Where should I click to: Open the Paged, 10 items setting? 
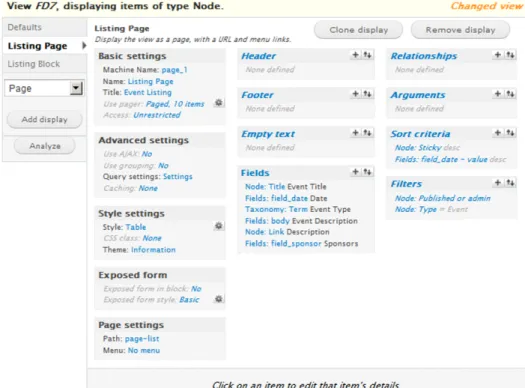pyautogui.click(x=175, y=104)
